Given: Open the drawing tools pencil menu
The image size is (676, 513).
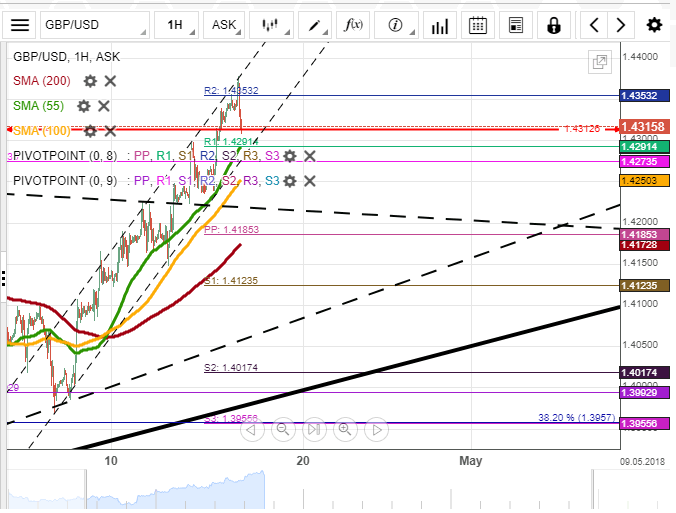Looking at the screenshot, I should (x=314, y=24).
